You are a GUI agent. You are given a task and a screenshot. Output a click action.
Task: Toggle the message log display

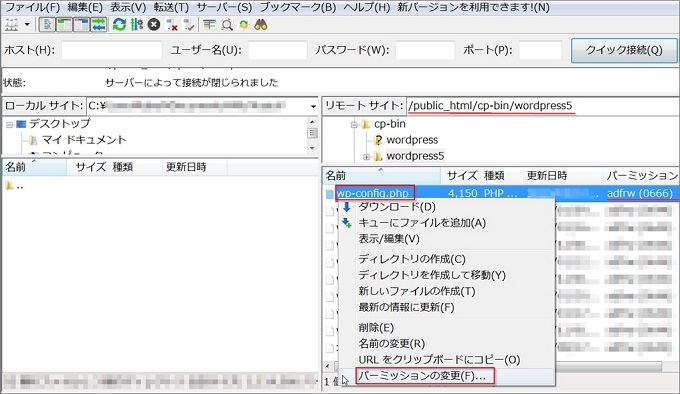coord(47,25)
